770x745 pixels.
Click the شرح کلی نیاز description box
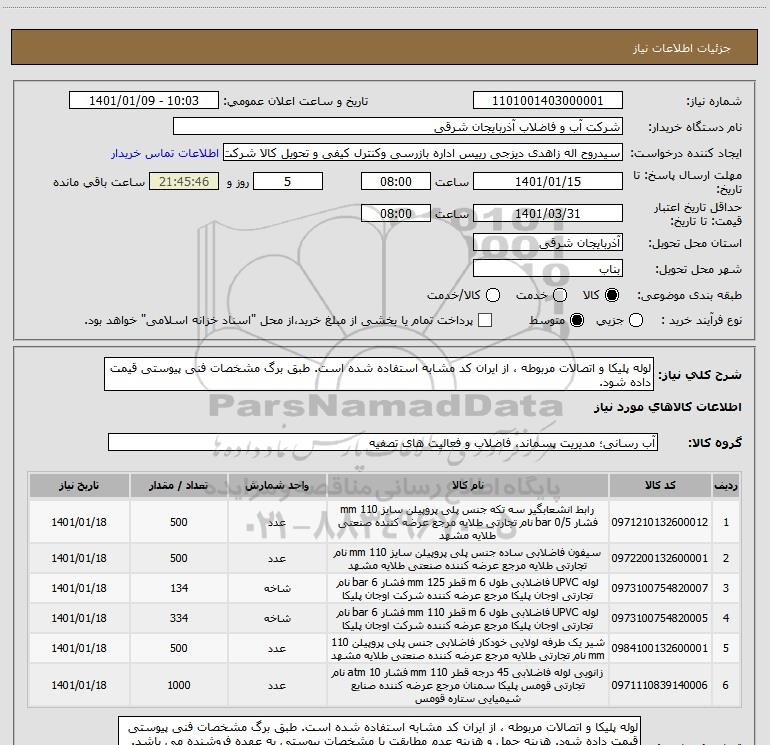coord(379,374)
